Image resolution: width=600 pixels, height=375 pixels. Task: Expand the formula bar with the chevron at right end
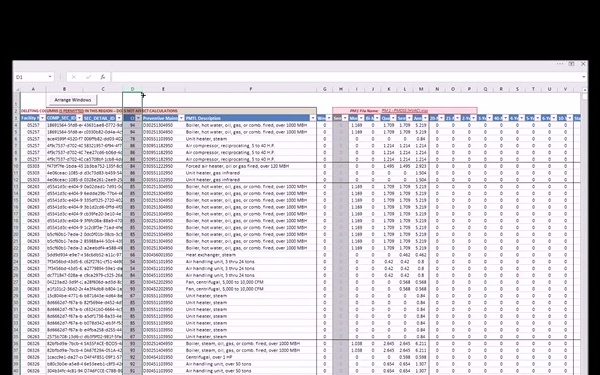click(x=584, y=77)
